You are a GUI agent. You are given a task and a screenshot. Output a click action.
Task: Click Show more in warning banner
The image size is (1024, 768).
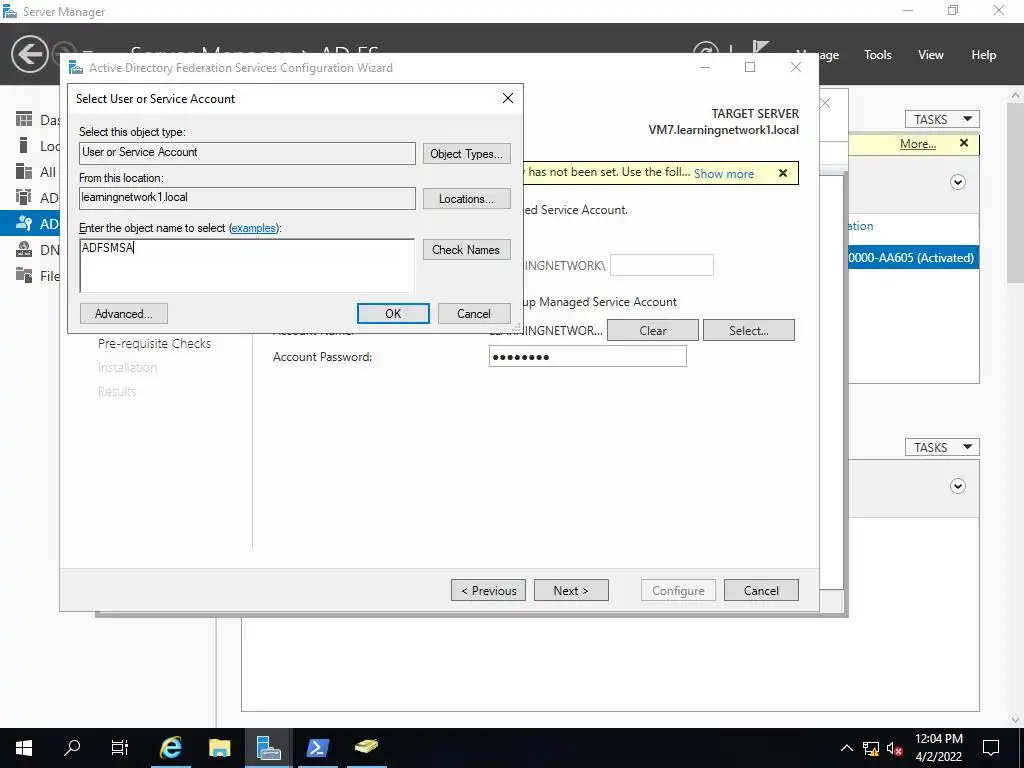(x=724, y=174)
